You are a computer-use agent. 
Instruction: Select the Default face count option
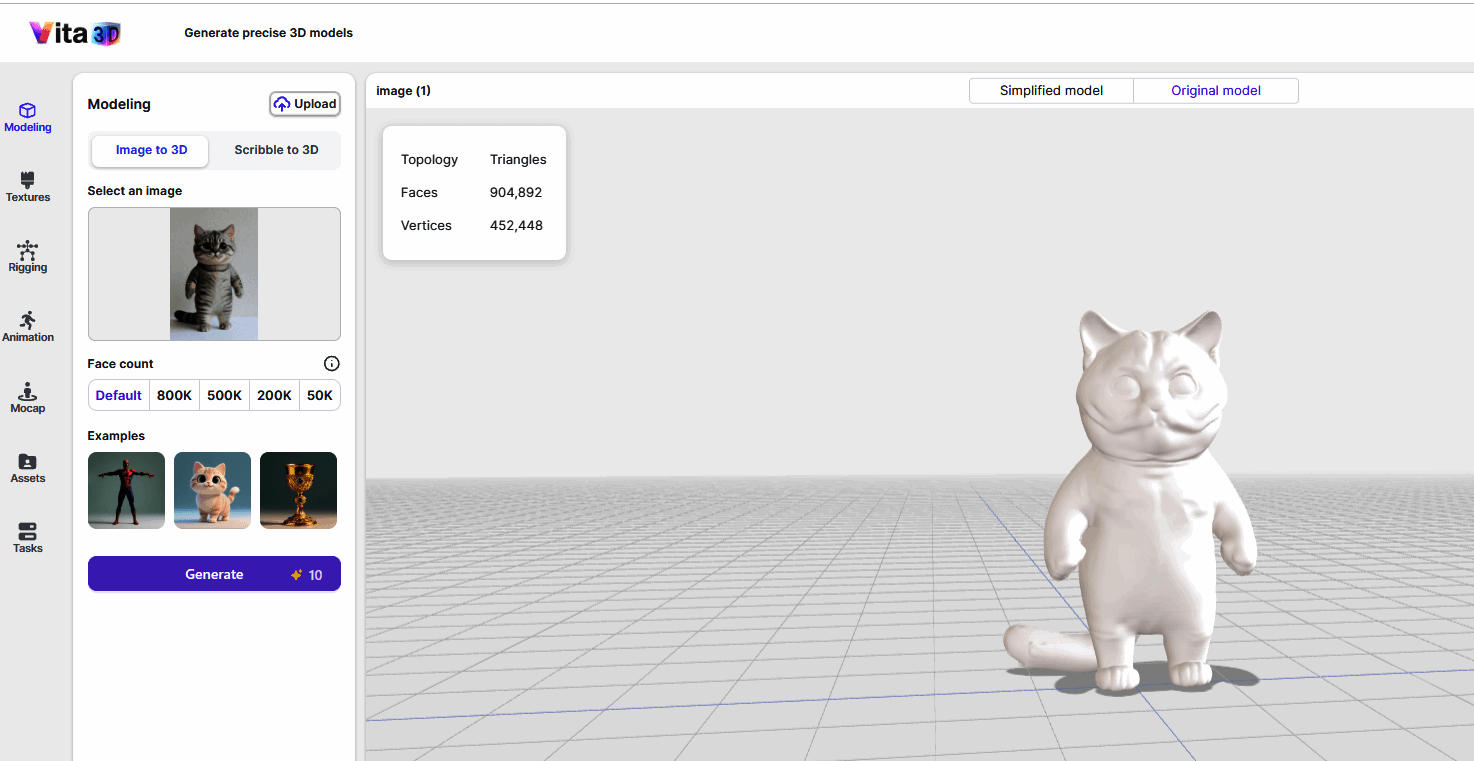(x=119, y=395)
